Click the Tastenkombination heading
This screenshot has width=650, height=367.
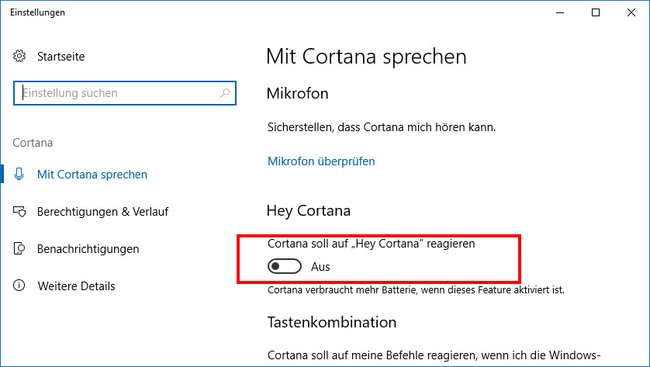coord(332,322)
